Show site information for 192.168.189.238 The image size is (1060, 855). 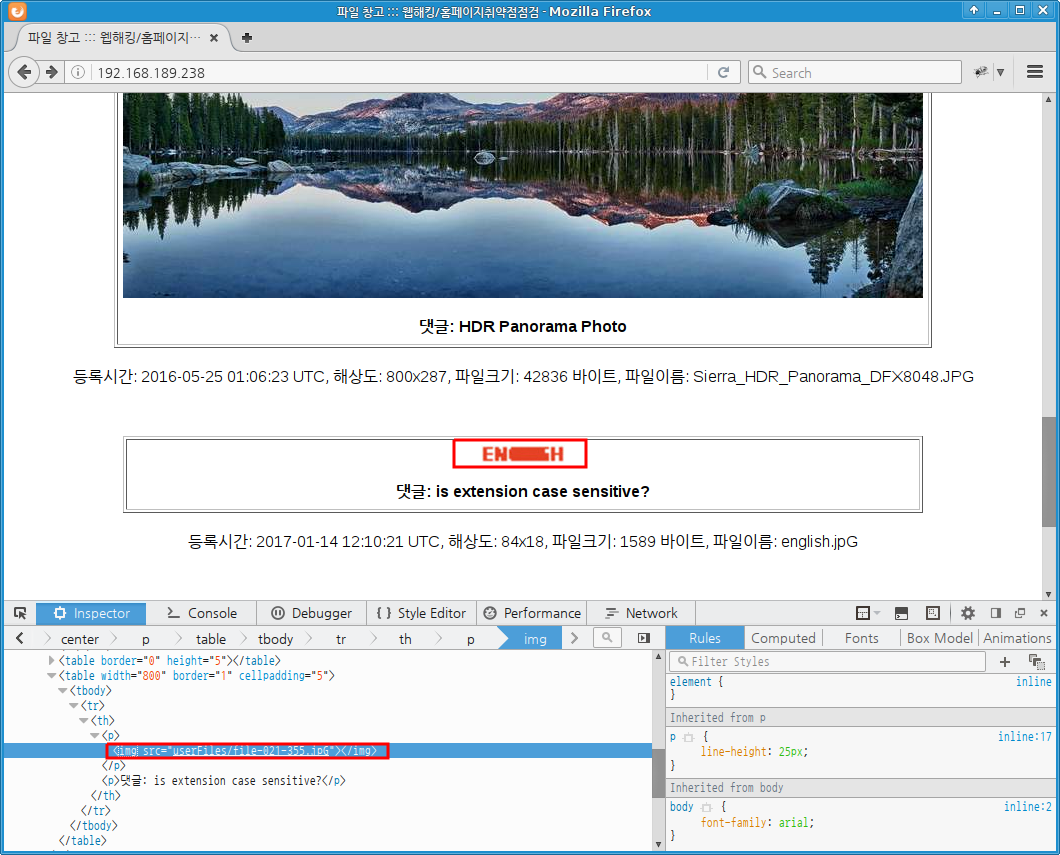coord(78,72)
